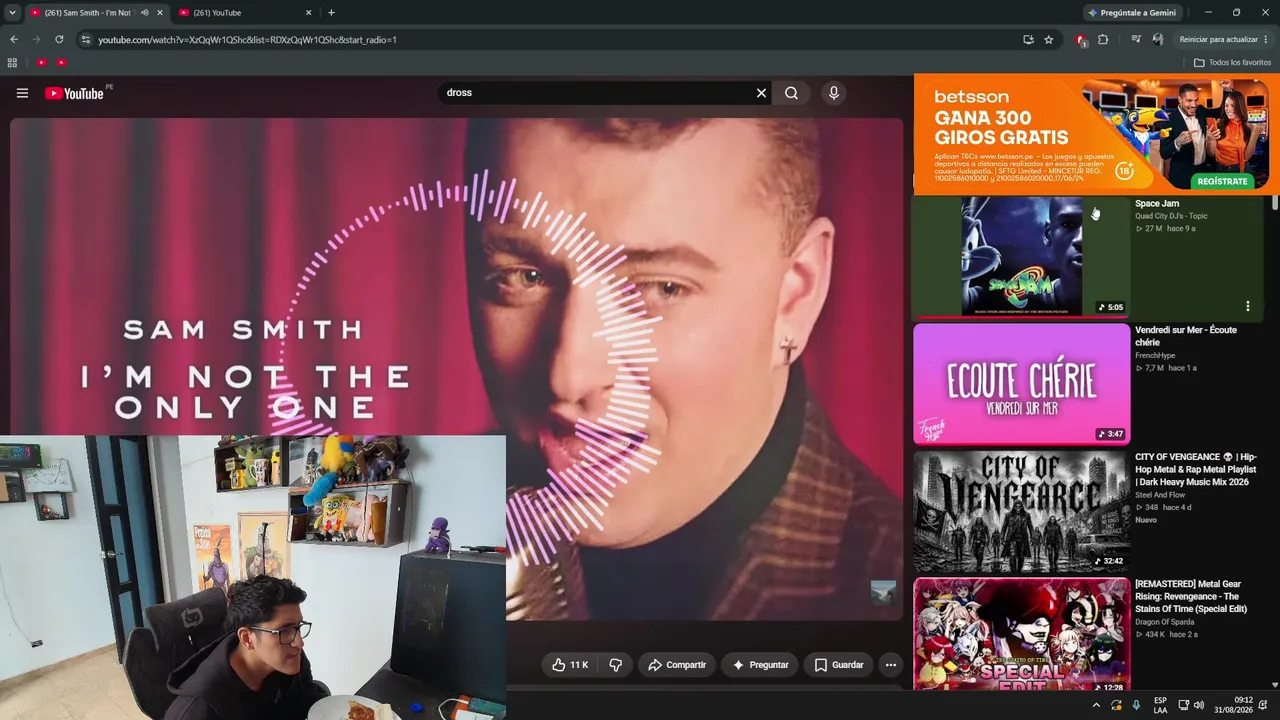The height and width of the screenshot is (720, 1280).
Task: Visit the Steel And Flow channel
Action: click(1160, 495)
